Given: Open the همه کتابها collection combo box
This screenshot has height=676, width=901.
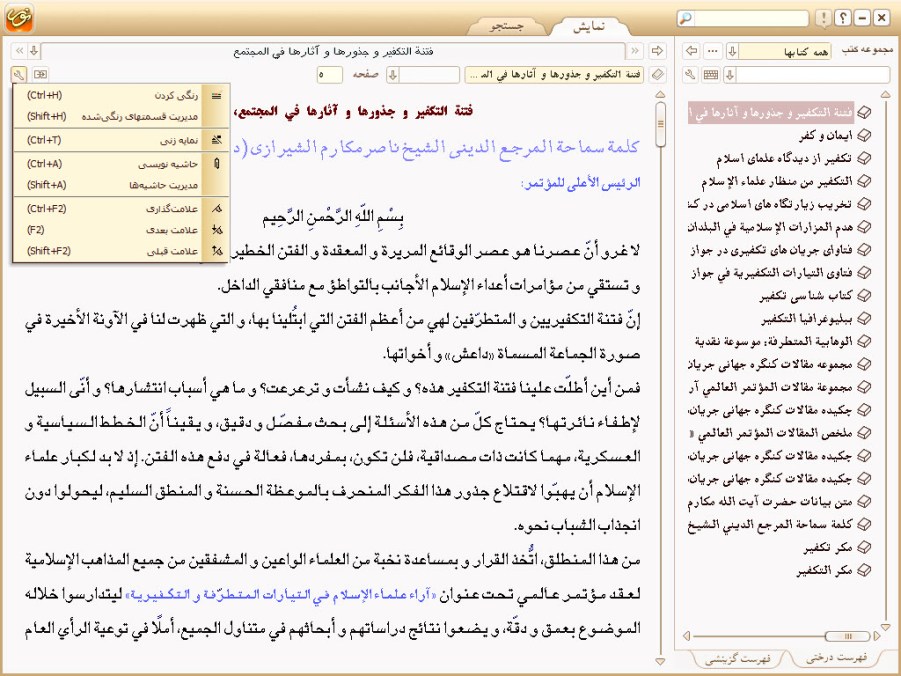Looking at the screenshot, I should click(784, 51).
